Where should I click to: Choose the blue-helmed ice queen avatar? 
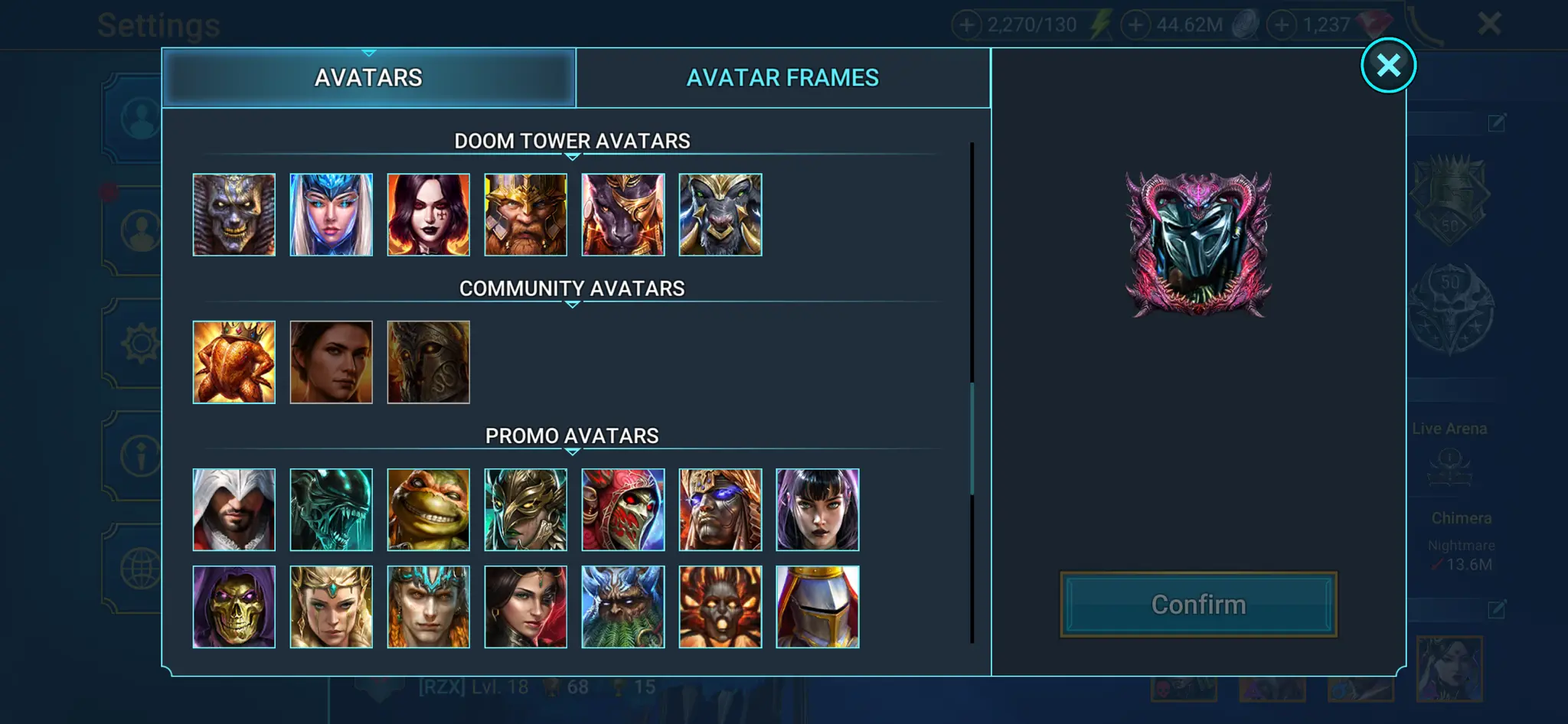pos(331,214)
